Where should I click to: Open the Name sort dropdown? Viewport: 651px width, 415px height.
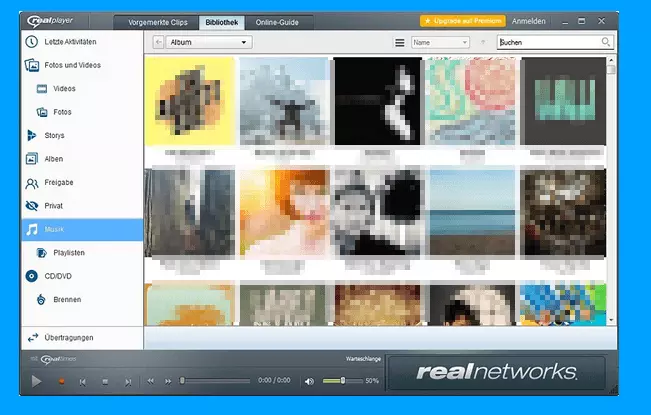coord(440,43)
